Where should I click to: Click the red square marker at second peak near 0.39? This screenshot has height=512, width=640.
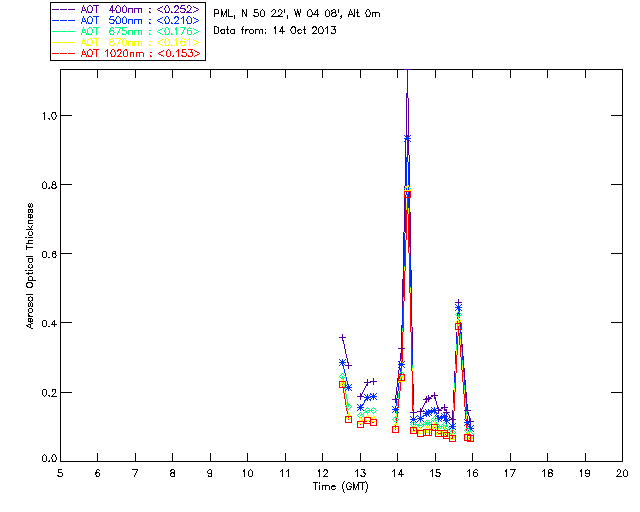458,326
